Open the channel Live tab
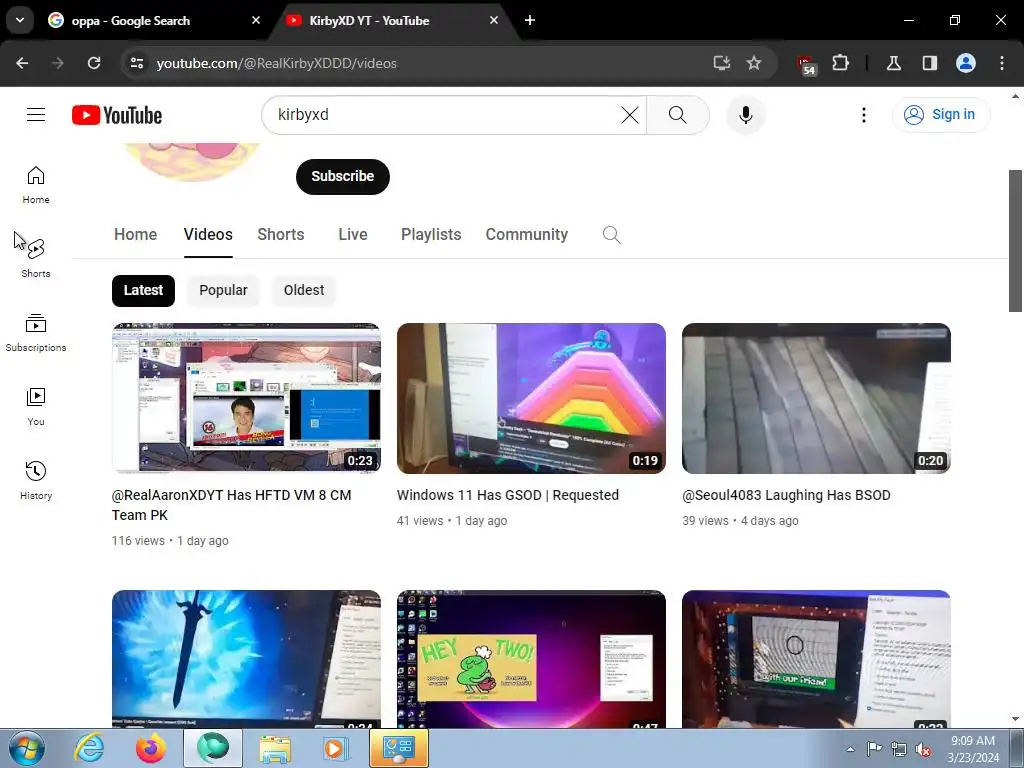This screenshot has height=768, width=1024. 353,234
